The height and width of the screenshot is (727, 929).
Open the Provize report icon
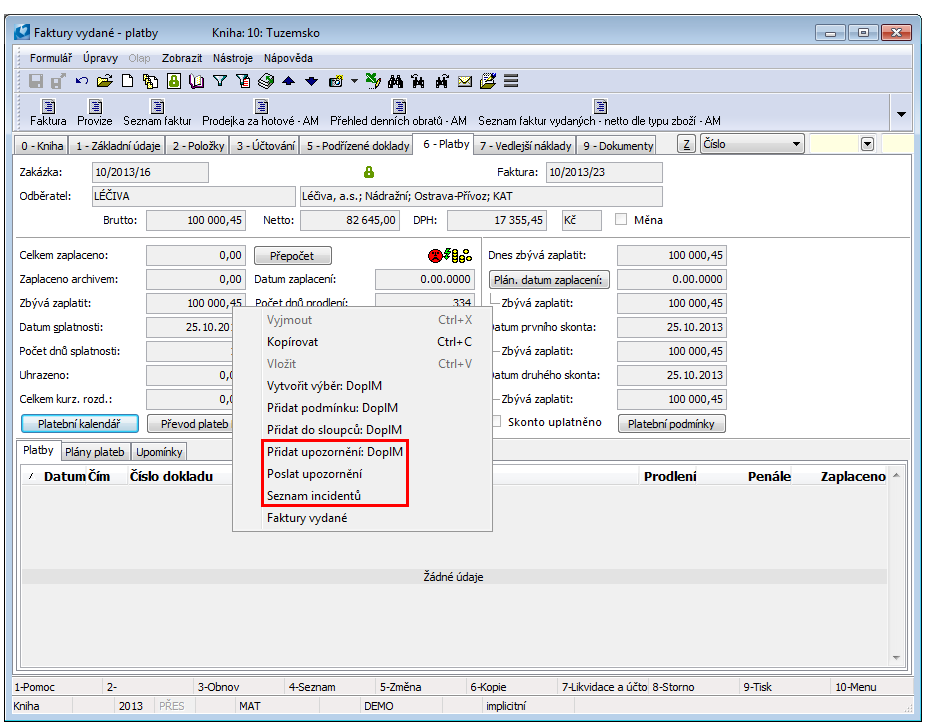(95, 112)
